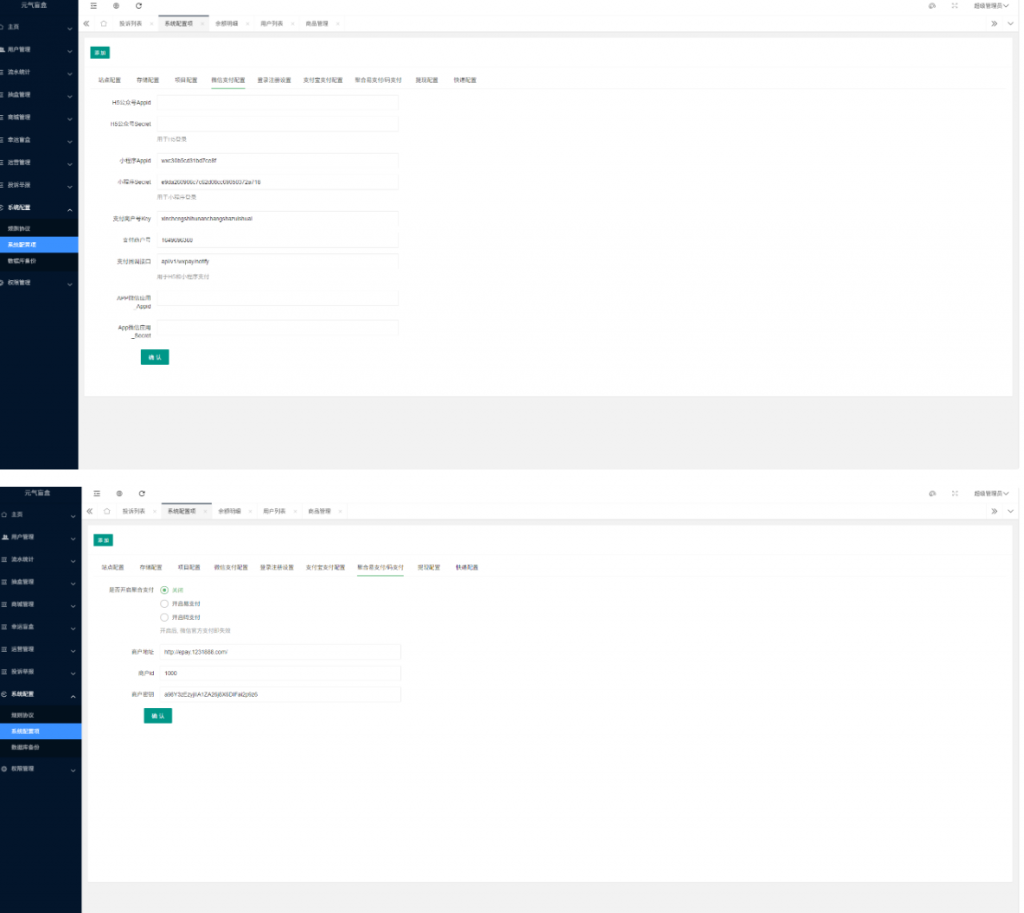Click the 确认 button below the WeChat payment form

(155, 357)
